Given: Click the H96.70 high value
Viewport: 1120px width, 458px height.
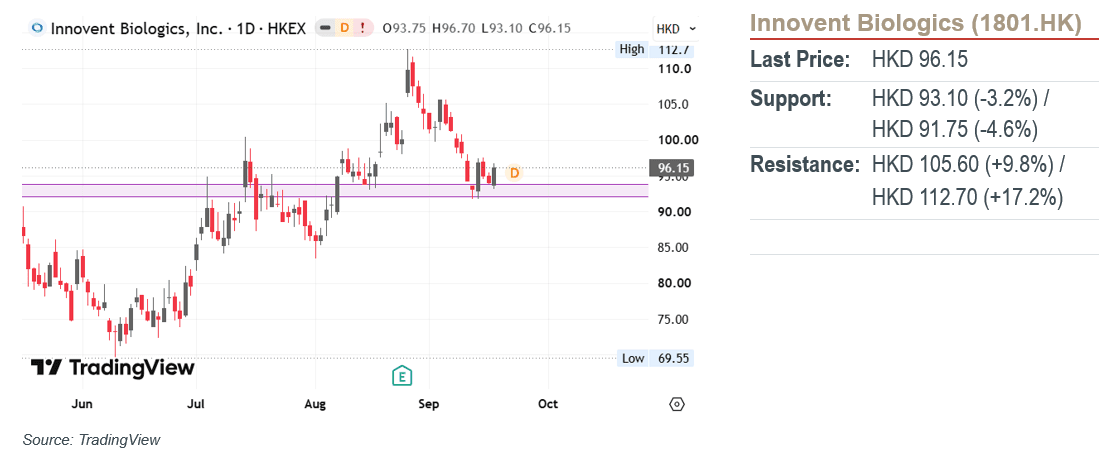Looking at the screenshot, I should 454,29.
